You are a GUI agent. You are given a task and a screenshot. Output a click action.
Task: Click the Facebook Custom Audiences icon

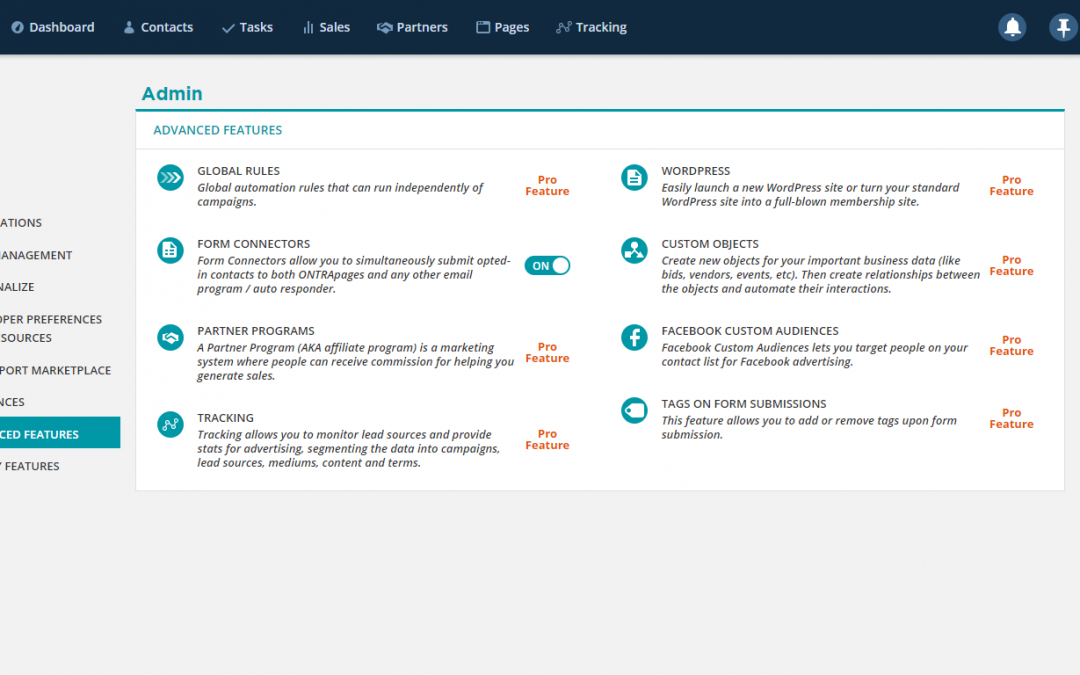point(634,337)
